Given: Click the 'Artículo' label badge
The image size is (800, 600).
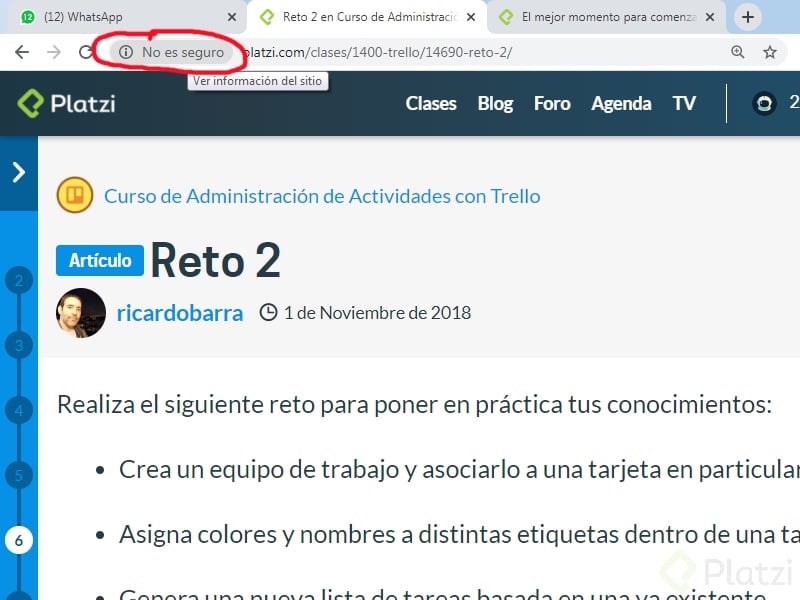Looking at the screenshot, I should 100,260.
